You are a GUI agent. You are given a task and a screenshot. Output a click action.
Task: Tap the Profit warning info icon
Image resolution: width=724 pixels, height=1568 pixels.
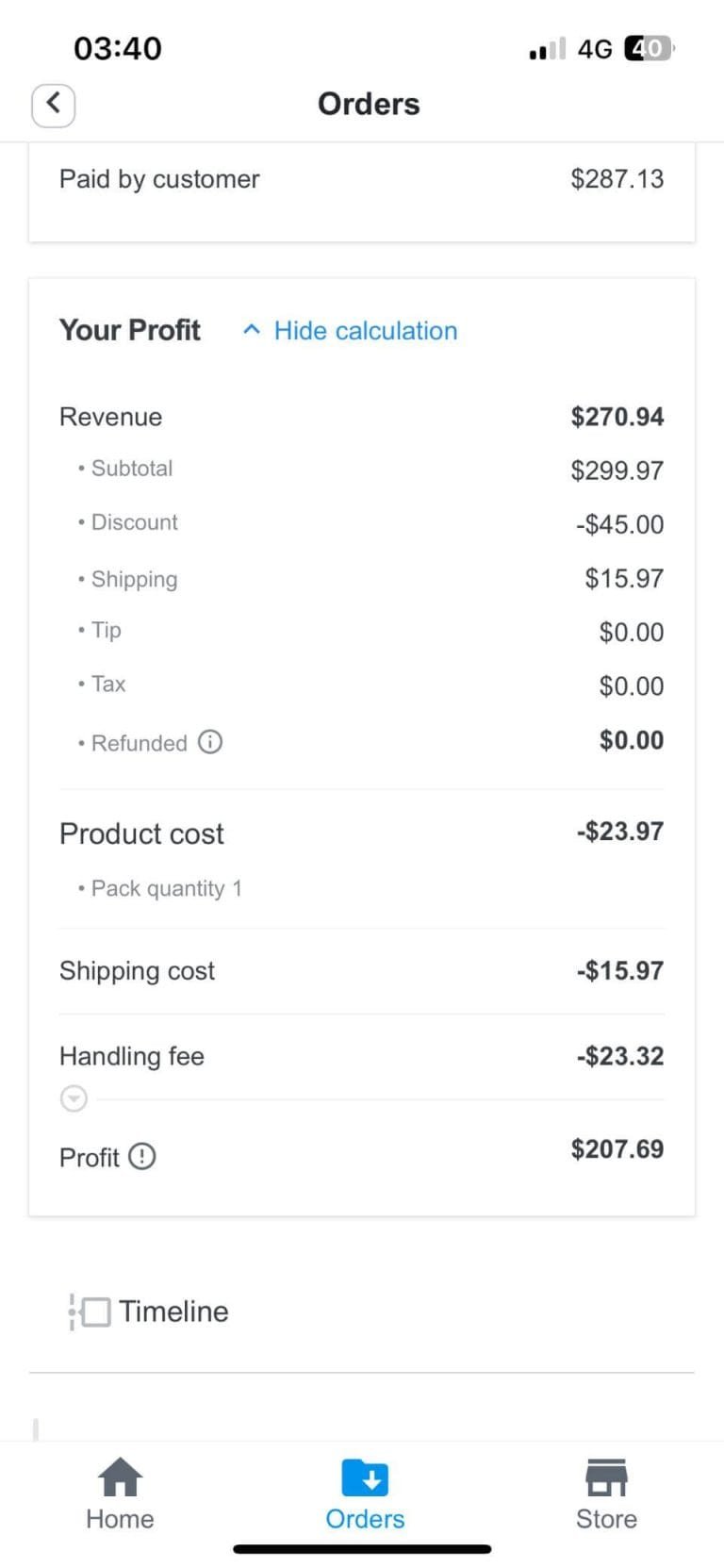click(x=142, y=1156)
